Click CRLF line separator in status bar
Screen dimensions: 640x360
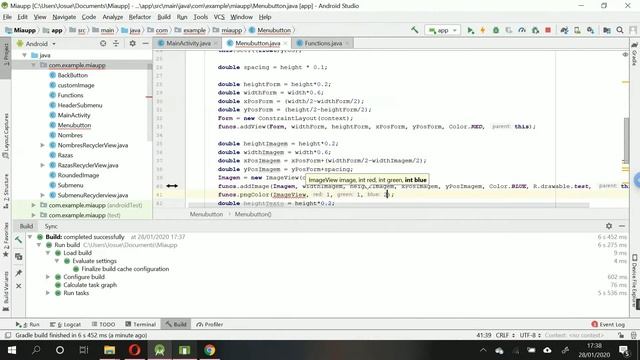click(505, 335)
